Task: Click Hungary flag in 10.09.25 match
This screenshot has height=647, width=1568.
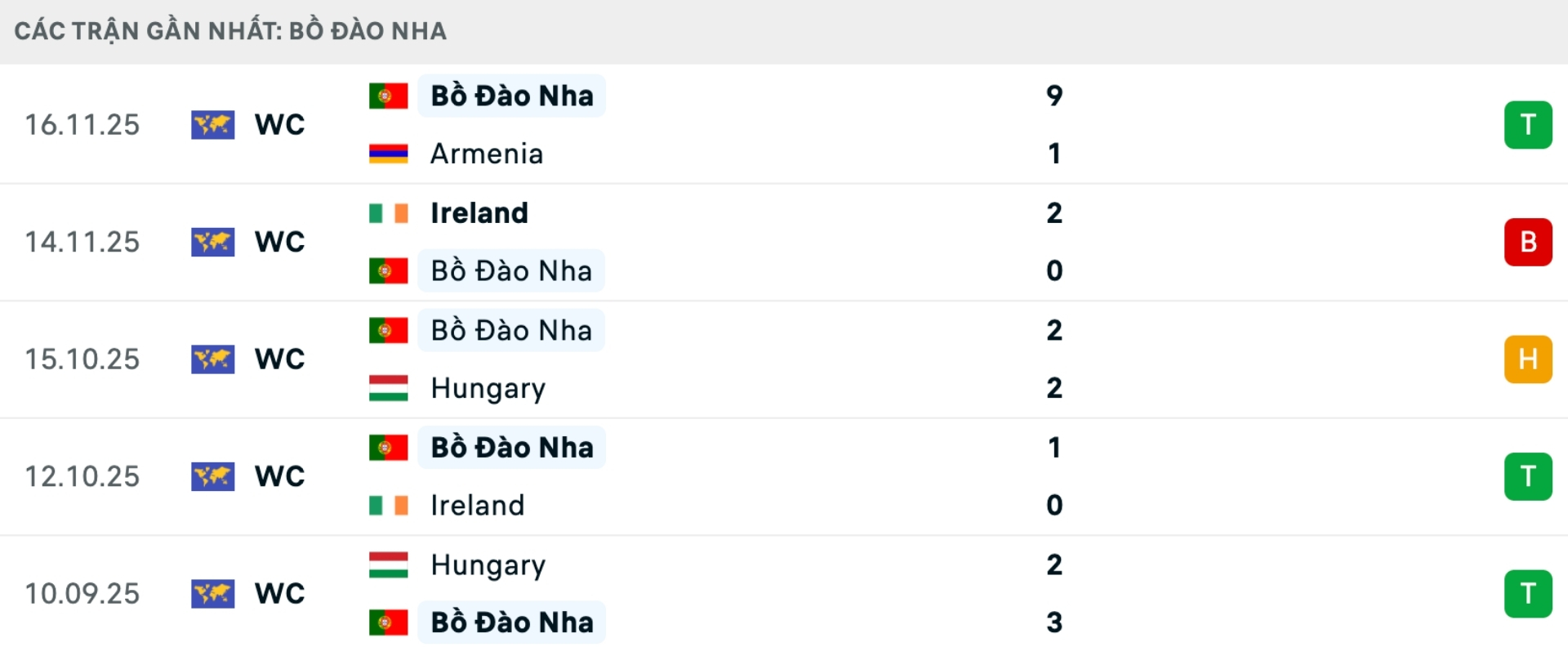Action: pyautogui.click(x=388, y=564)
